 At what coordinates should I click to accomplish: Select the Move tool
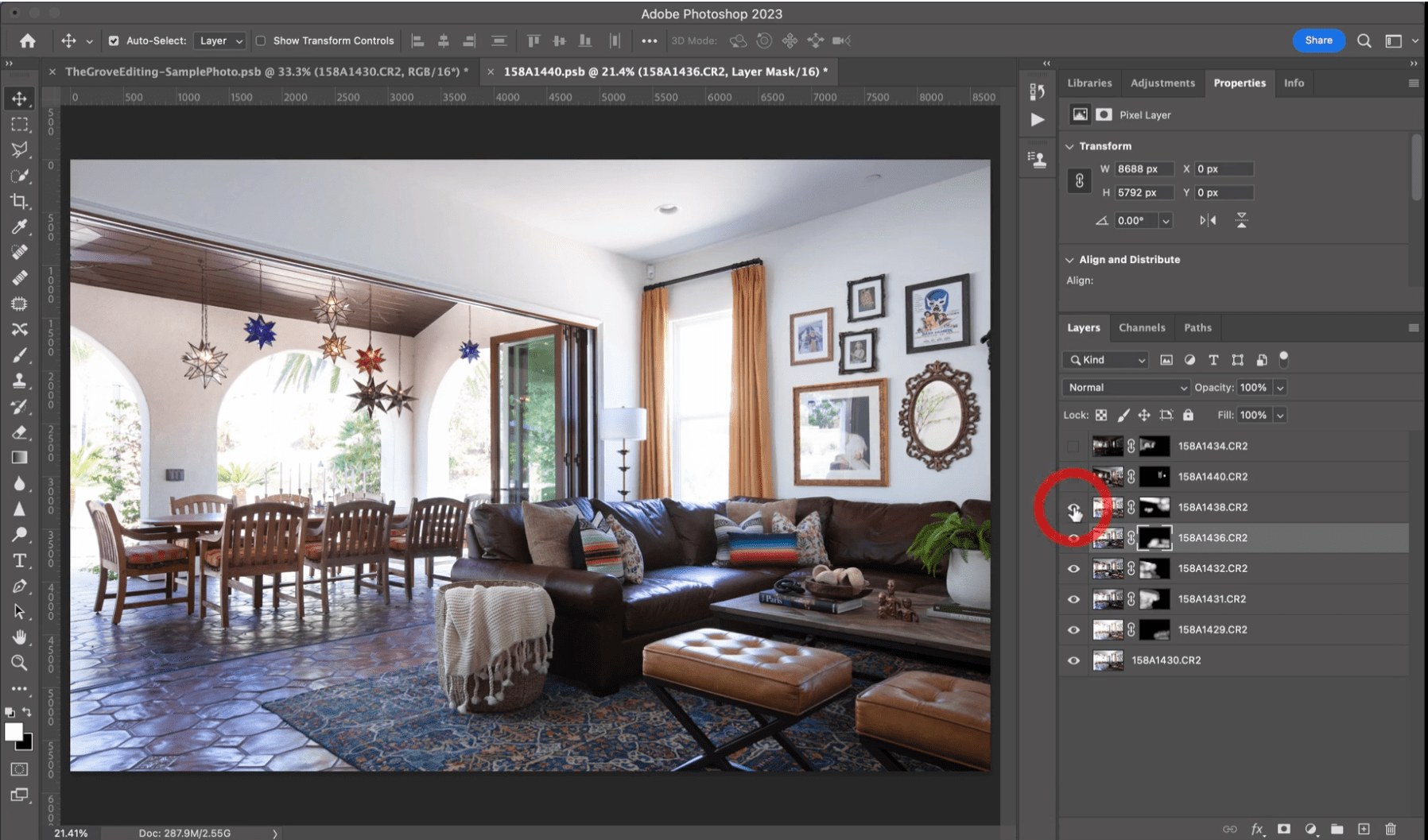pos(19,99)
